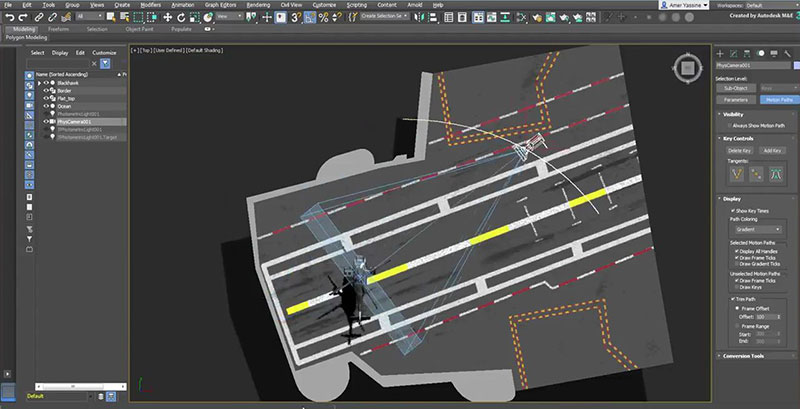Click the Delete Key button
Viewport: 800px width, 409px height.
point(738,150)
